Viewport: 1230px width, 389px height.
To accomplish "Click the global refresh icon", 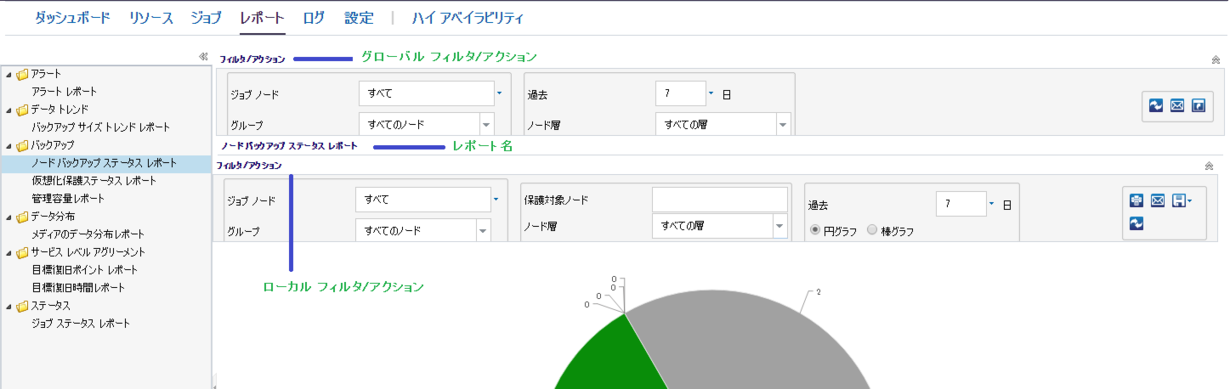I will 1155,105.
